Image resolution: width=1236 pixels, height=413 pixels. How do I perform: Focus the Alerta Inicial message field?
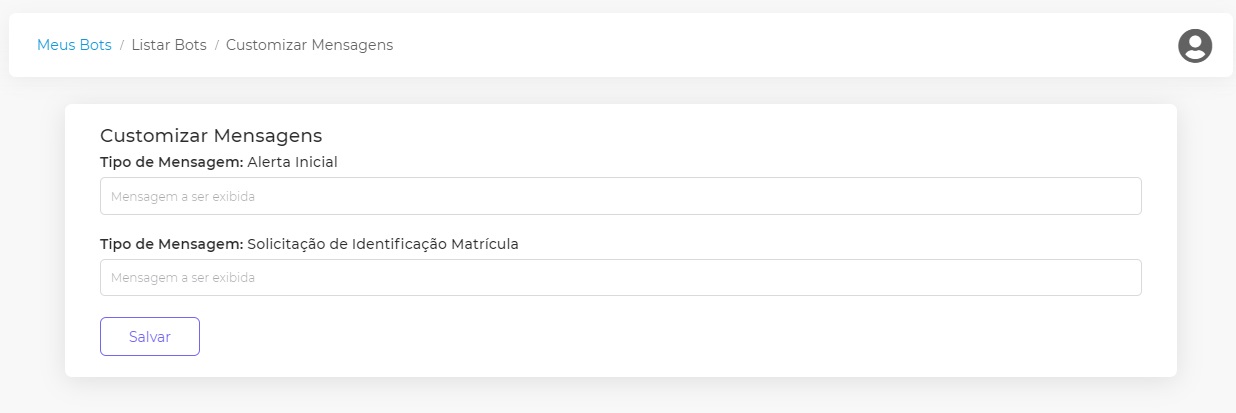click(620, 196)
